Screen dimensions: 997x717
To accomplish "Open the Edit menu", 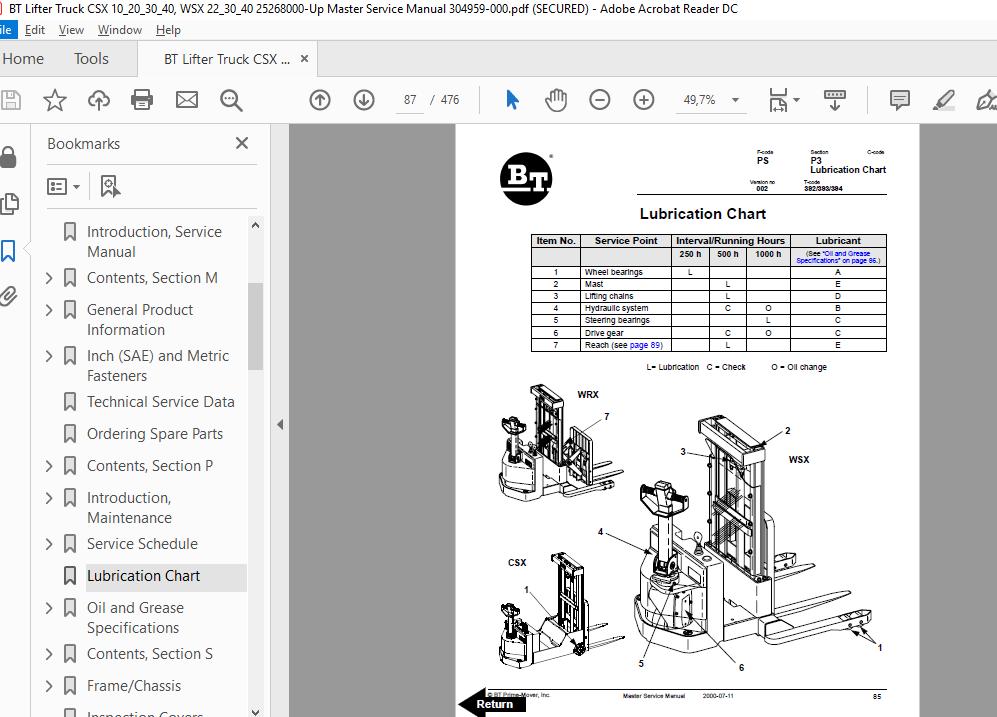I will click(34, 30).
